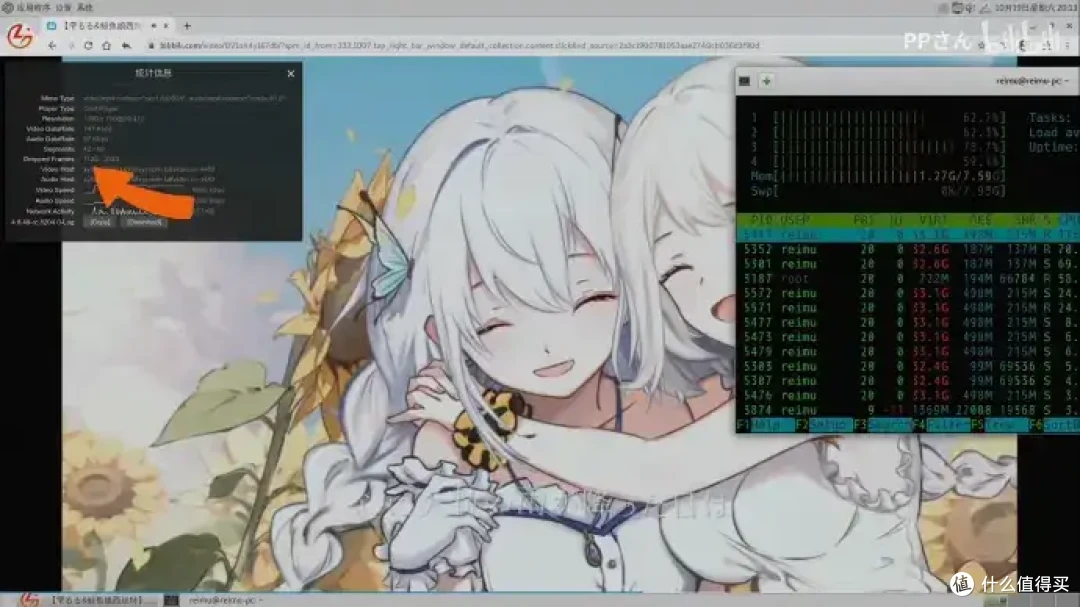Screen dimensions: 1080x607
Task: Click the network icon in system tray
Action: pyautogui.click(x=985, y=8)
